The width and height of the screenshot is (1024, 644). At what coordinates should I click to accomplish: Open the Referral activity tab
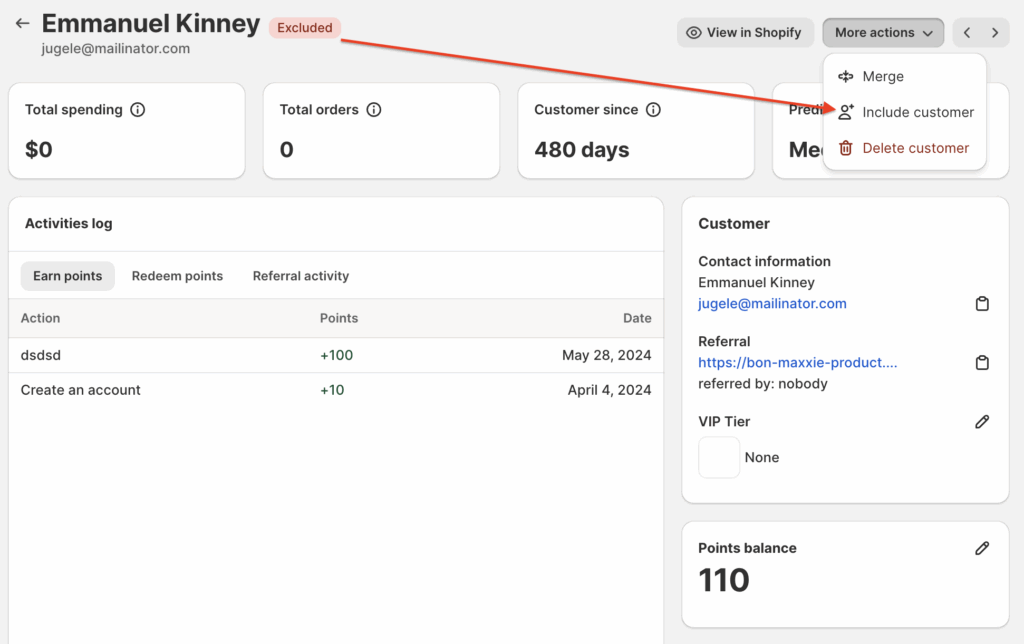300,276
